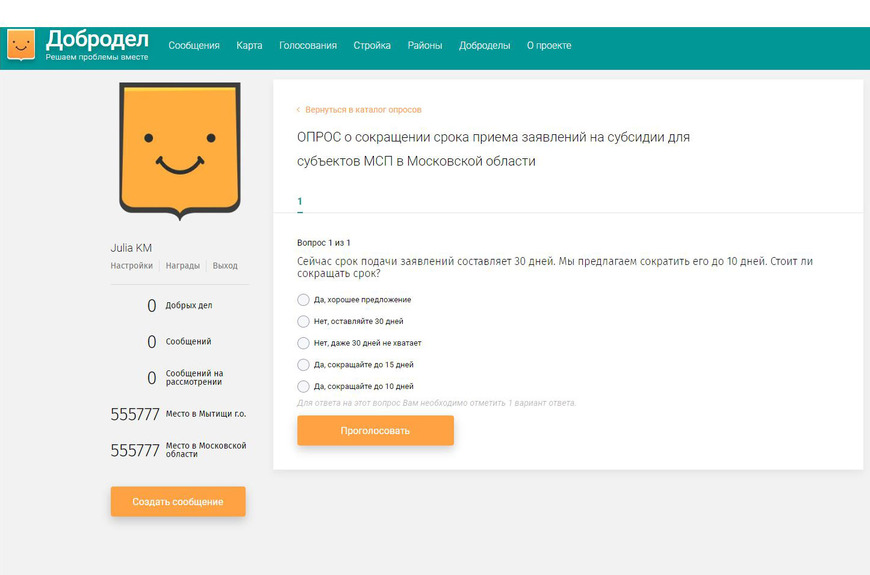Open the Сообщения menu item

tap(194, 45)
